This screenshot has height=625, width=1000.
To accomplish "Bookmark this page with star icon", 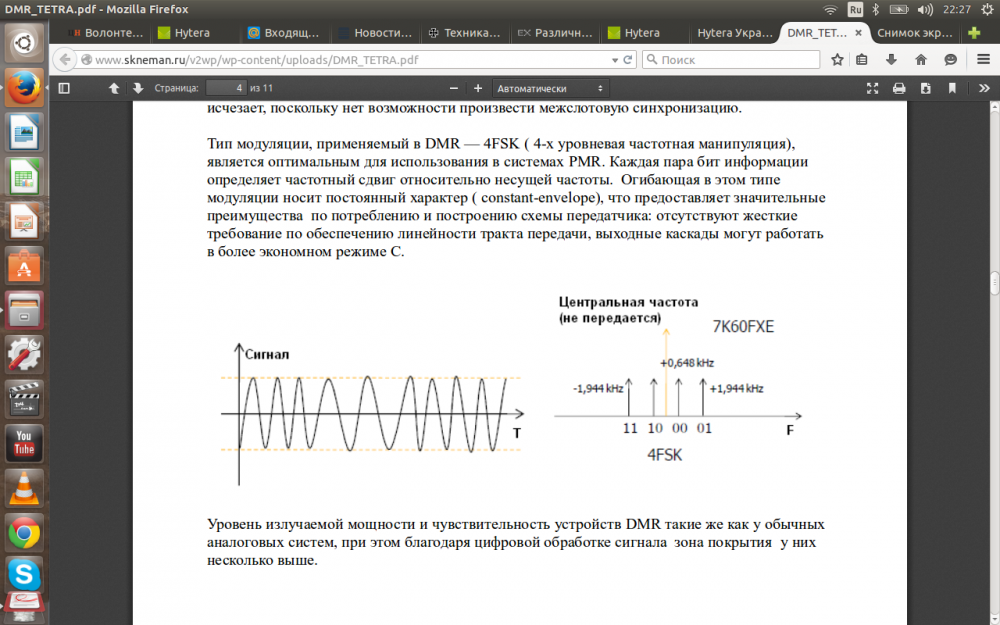I will 837,60.
